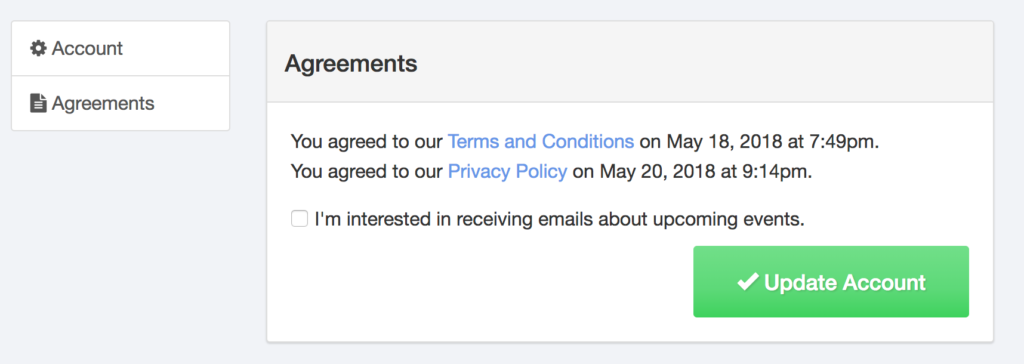Open the Terms and Conditions link
Image resolution: width=1024 pixels, height=364 pixels.
541,142
